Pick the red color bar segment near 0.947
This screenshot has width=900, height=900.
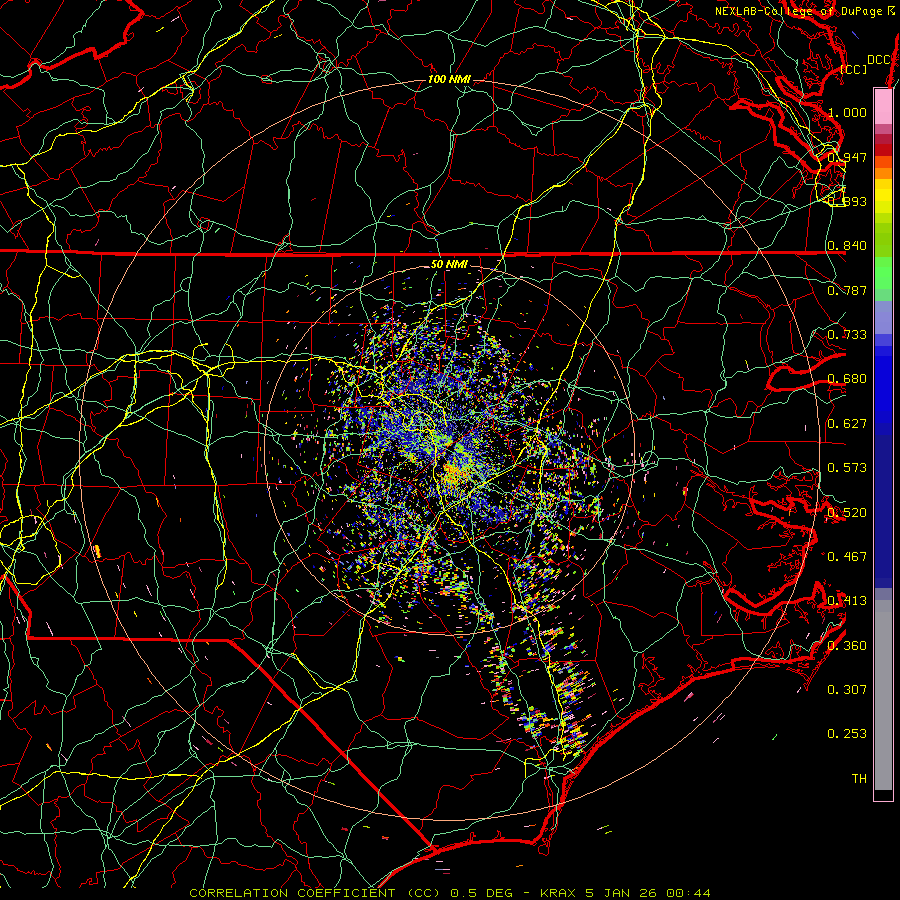pyautogui.click(x=883, y=149)
